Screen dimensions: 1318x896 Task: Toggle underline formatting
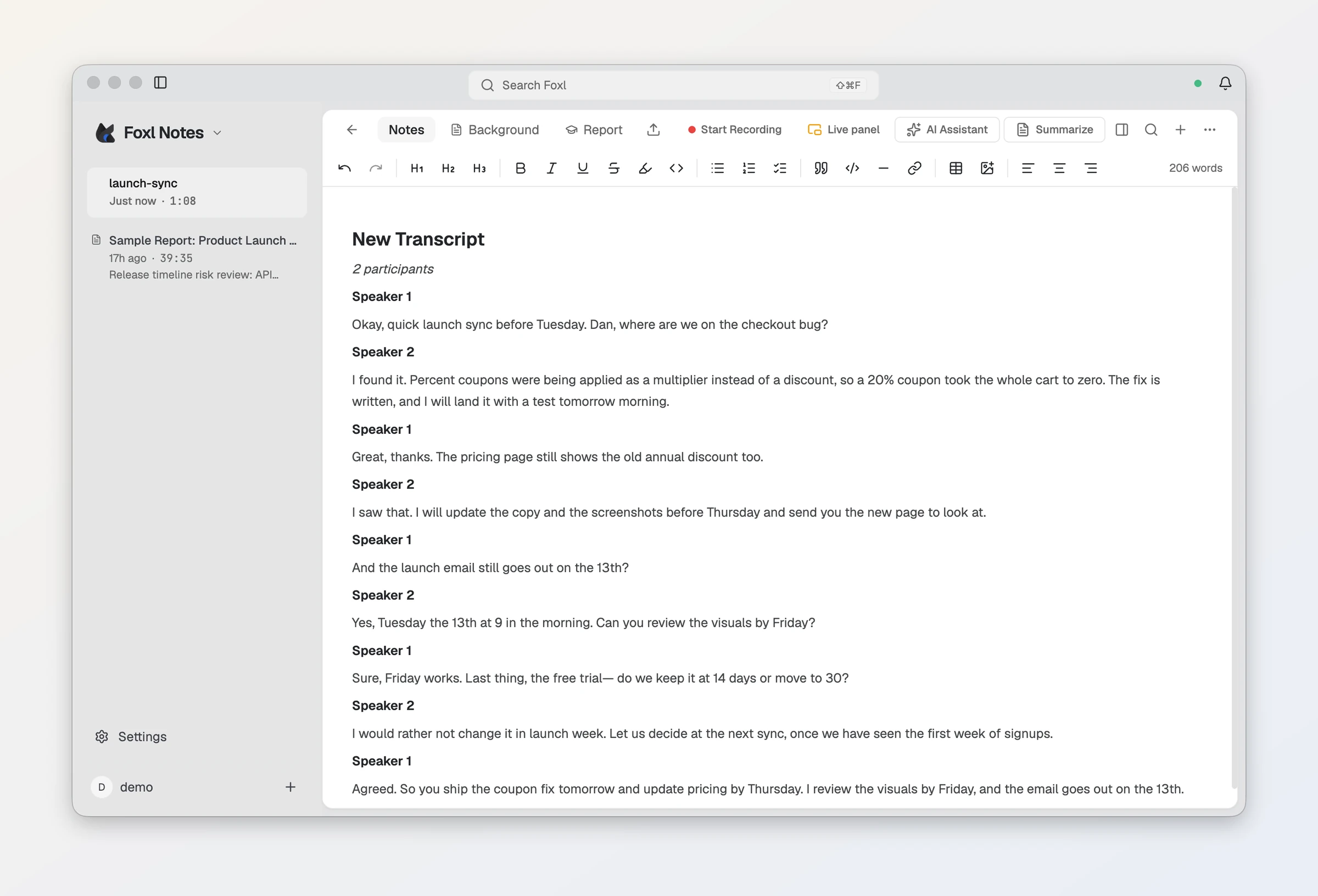[x=583, y=168]
